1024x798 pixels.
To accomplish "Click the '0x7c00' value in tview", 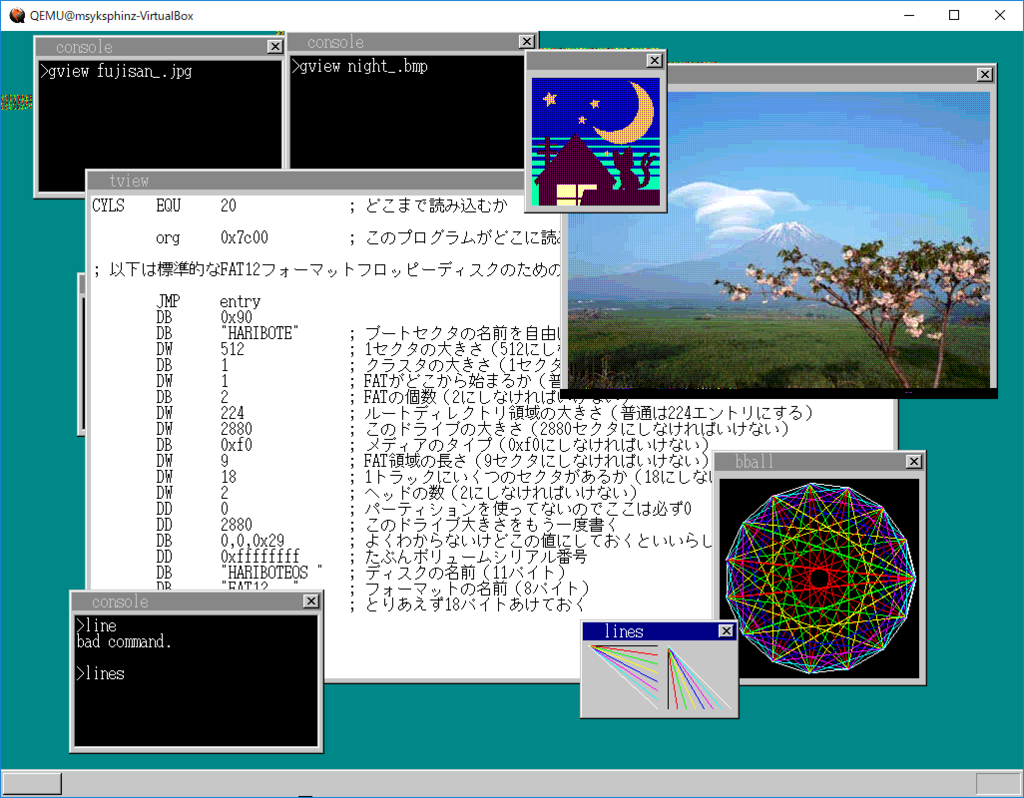I will [244, 238].
